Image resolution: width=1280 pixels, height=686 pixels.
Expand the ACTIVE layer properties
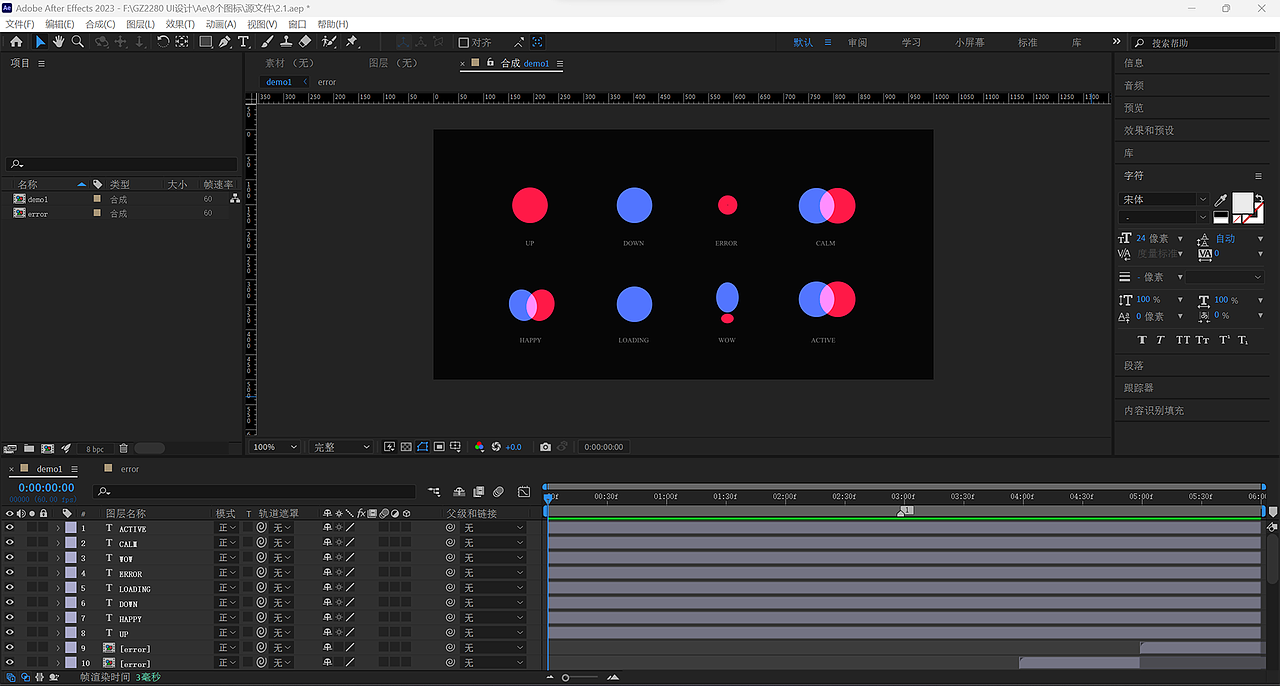click(x=58, y=528)
